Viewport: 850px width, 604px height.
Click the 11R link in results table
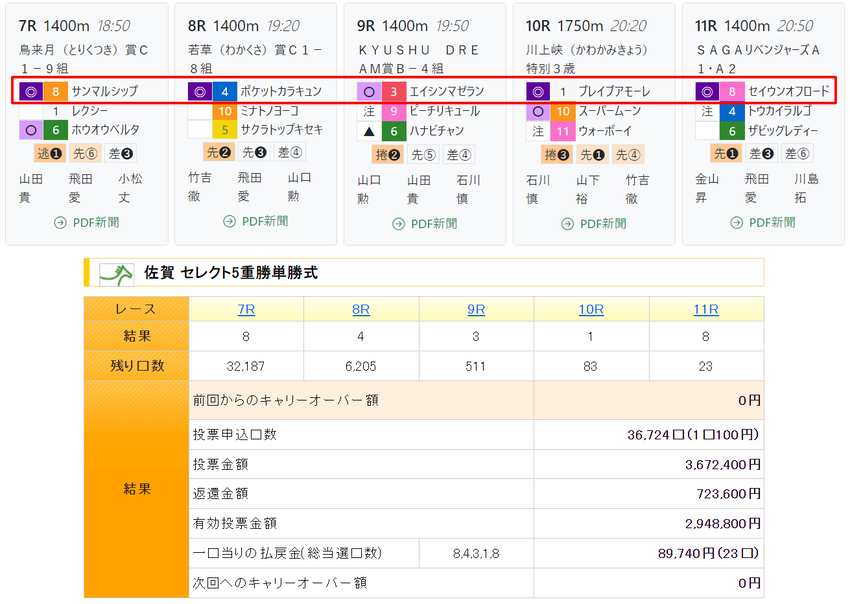click(x=706, y=309)
